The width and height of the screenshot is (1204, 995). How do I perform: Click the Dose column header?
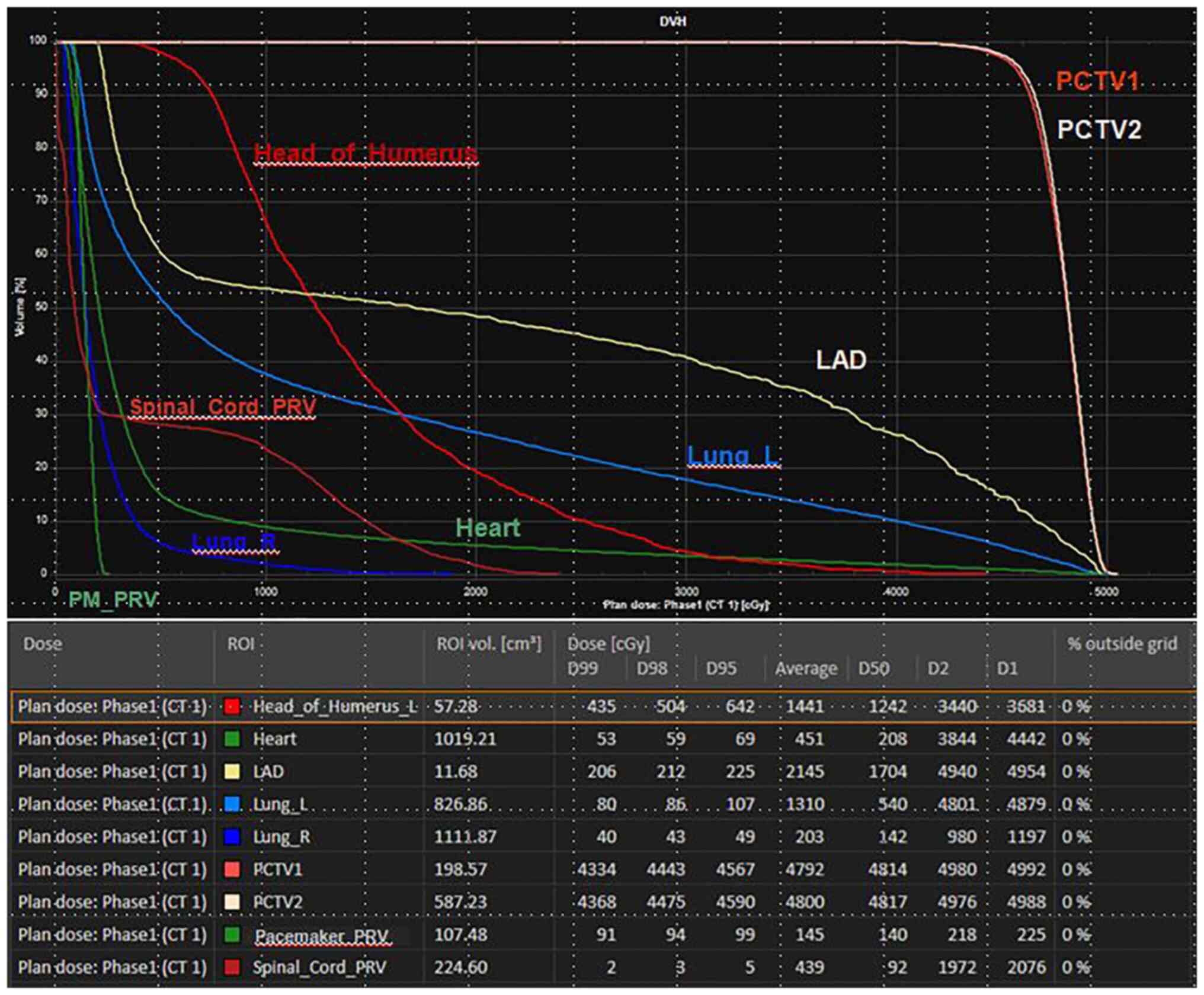43,644
